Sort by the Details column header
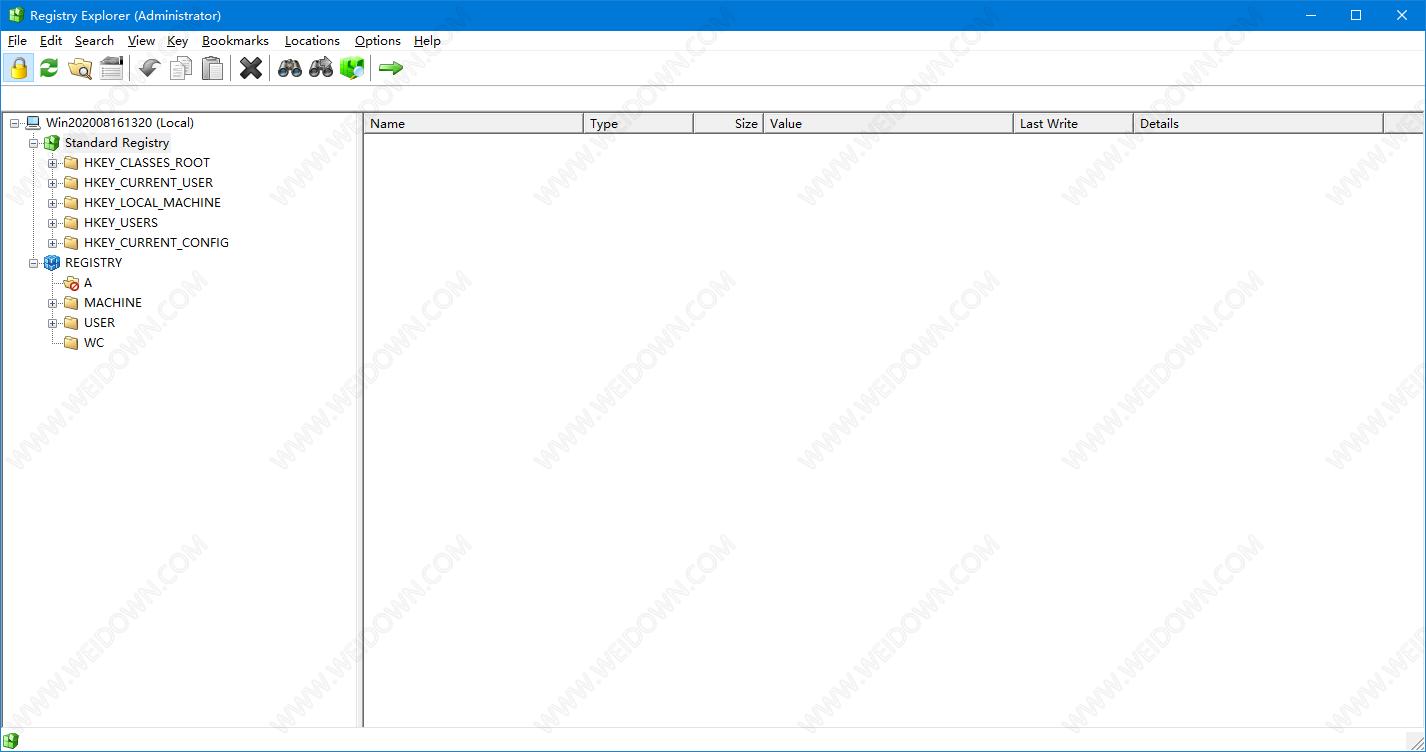This screenshot has height=752, width=1426. pyautogui.click(x=1258, y=123)
